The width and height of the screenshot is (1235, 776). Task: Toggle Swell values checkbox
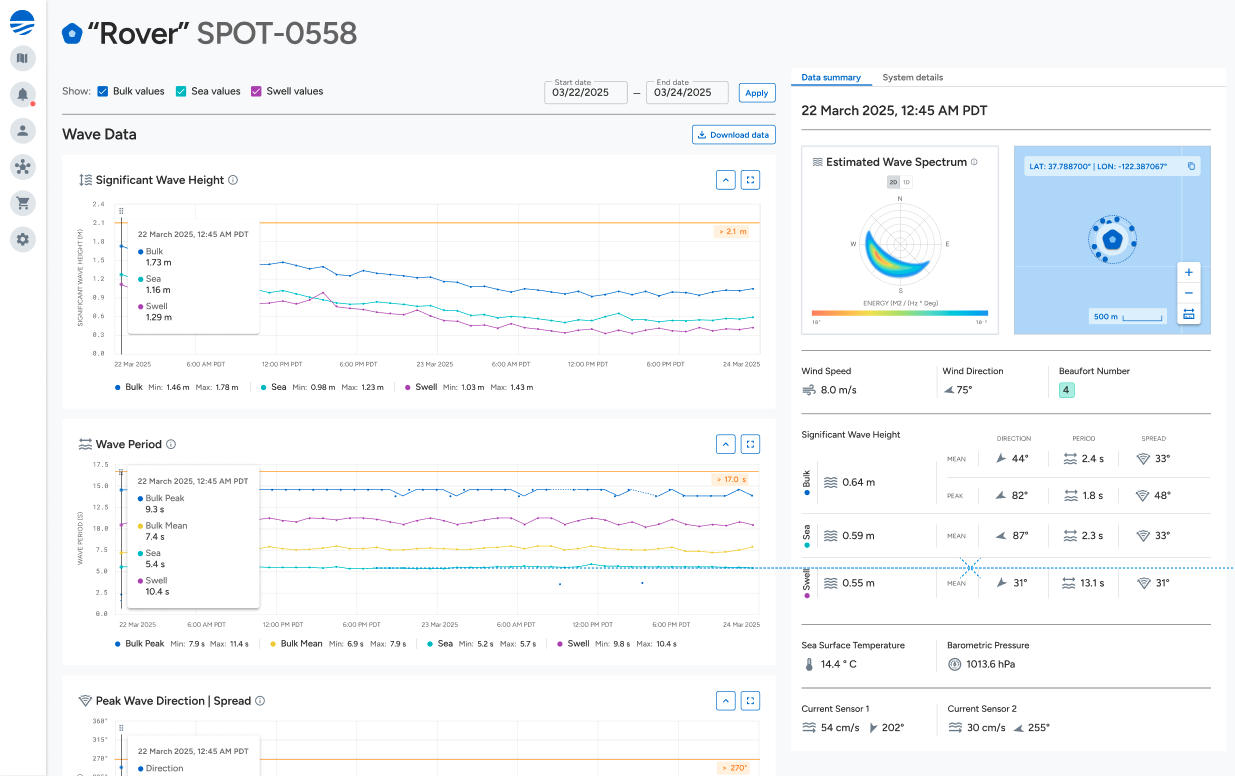(256, 91)
